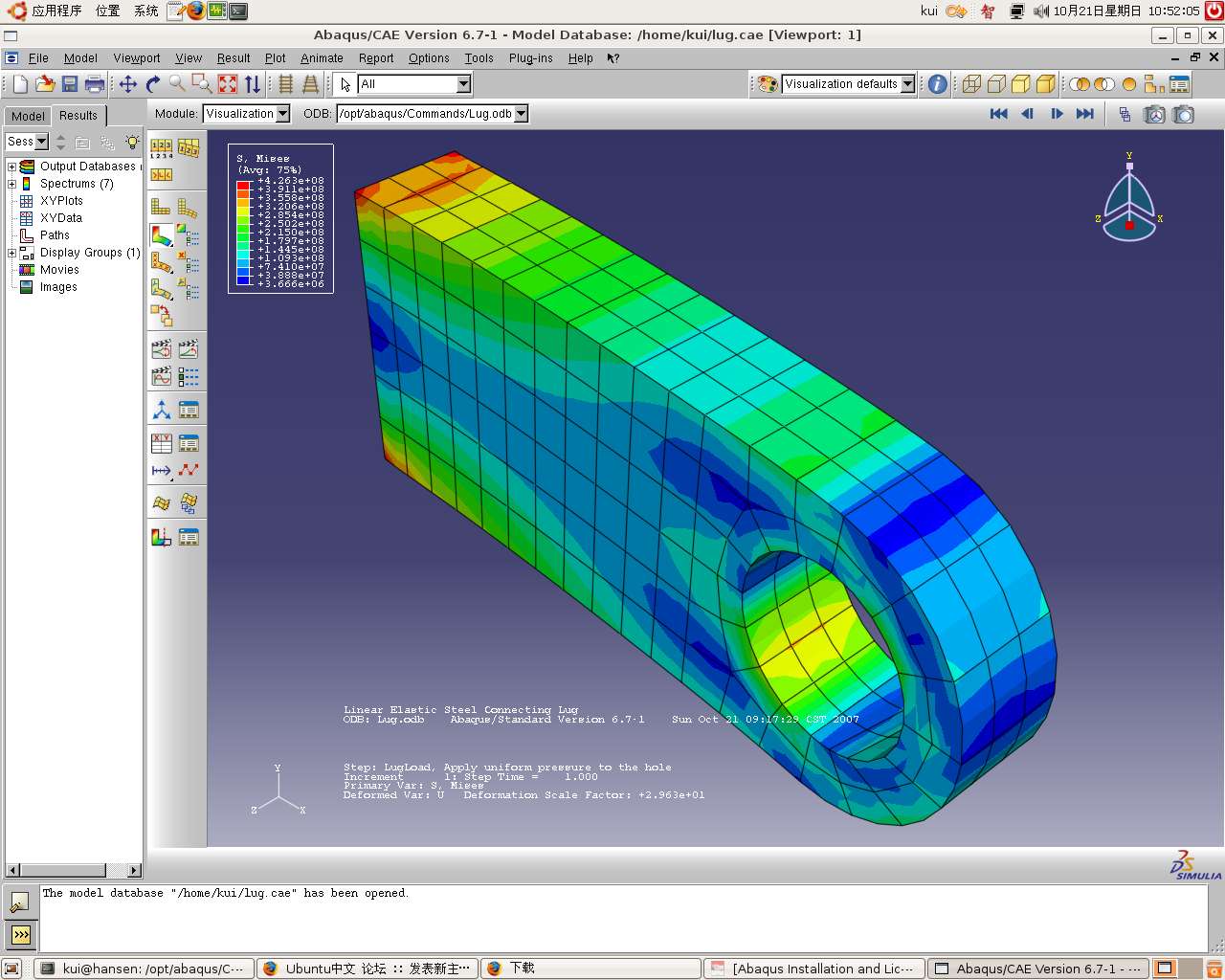Activate the Magnify View tool

coord(178,84)
